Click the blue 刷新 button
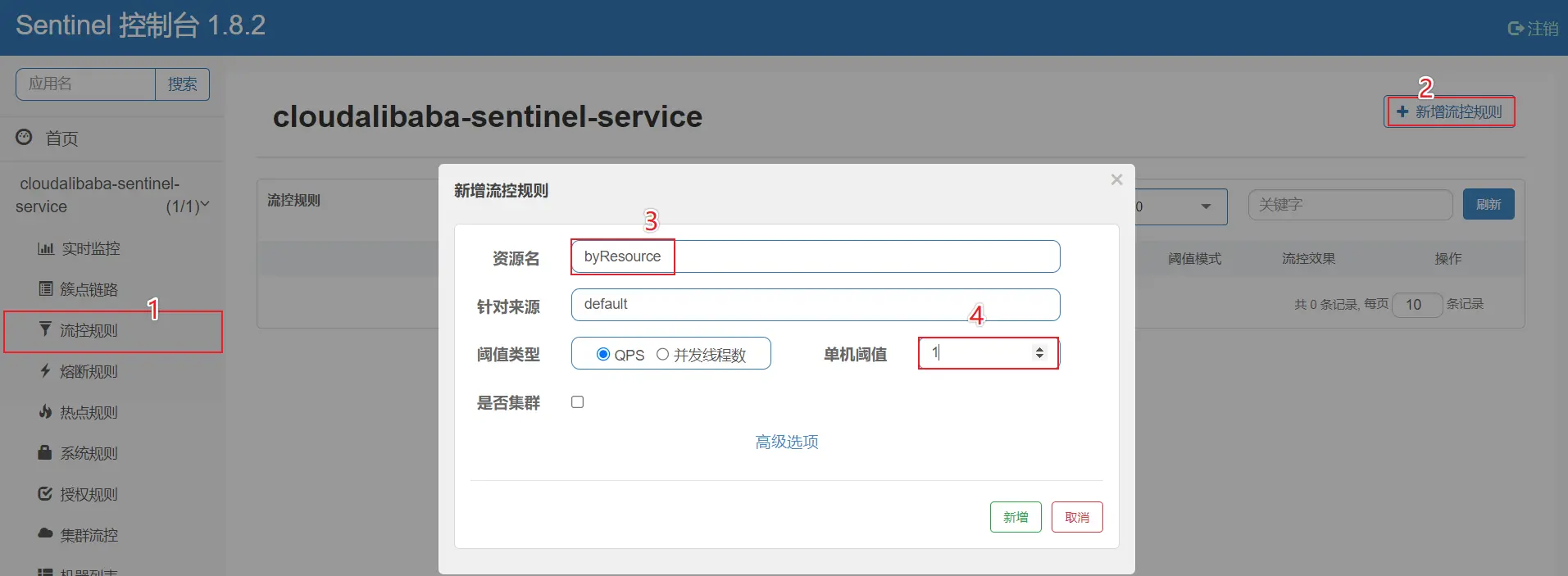Viewport: 1568px width, 576px height. point(1488,204)
